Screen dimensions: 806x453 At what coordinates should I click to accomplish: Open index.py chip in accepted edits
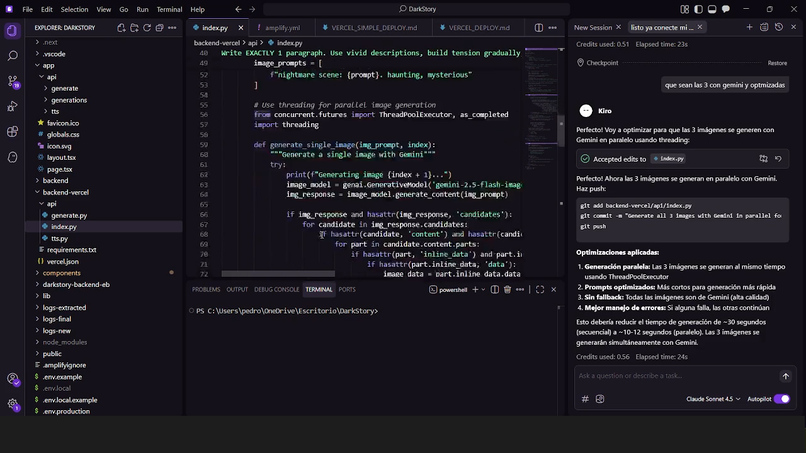tap(668, 159)
